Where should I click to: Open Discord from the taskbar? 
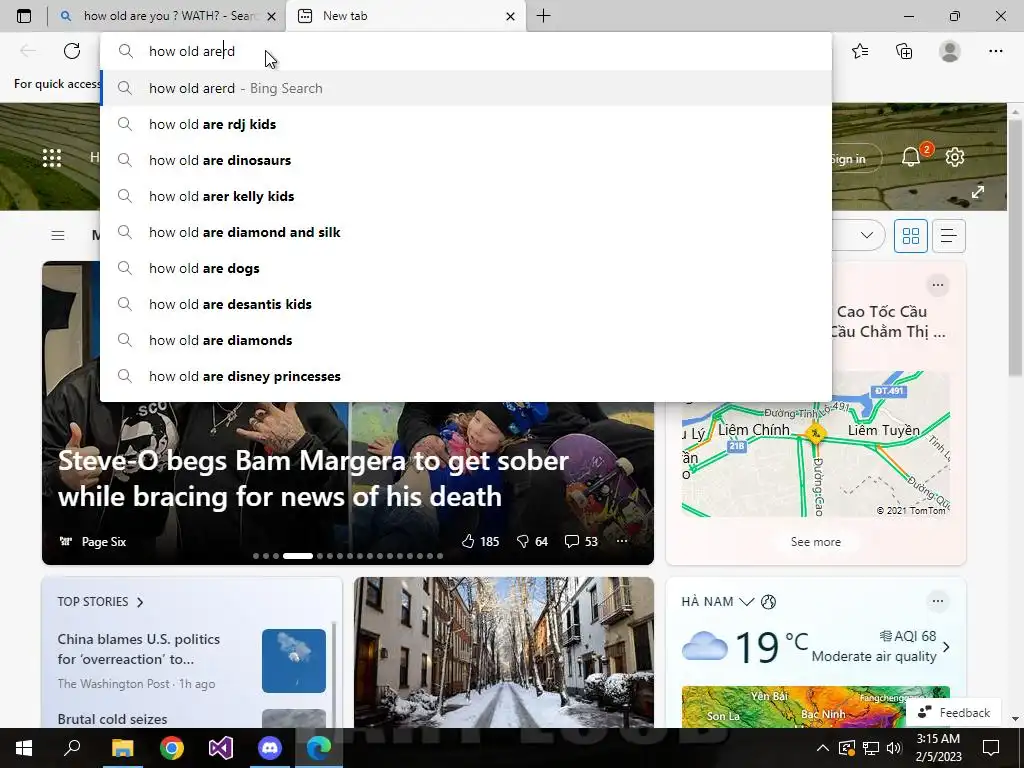pos(270,748)
